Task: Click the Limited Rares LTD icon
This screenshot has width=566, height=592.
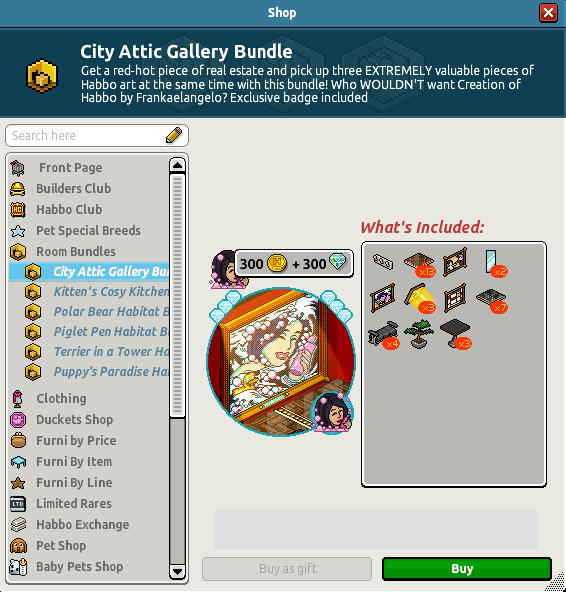Action: [x=18, y=504]
